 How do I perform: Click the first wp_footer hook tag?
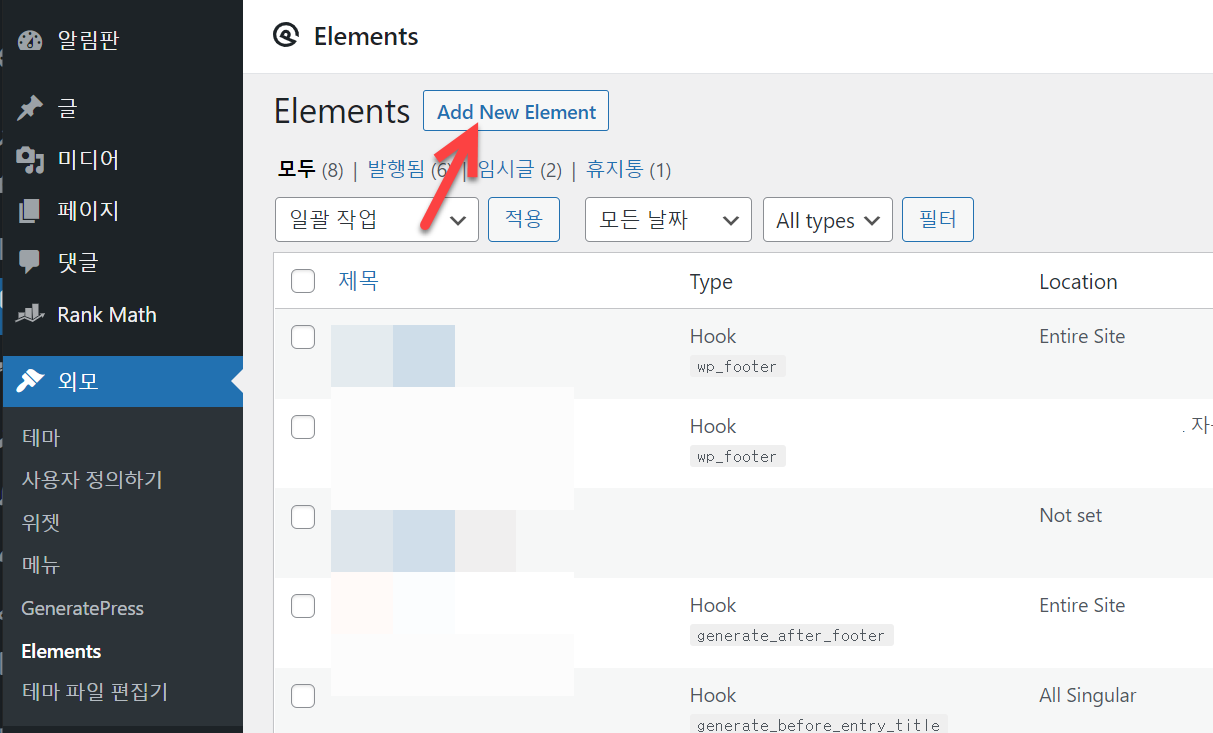click(x=737, y=367)
